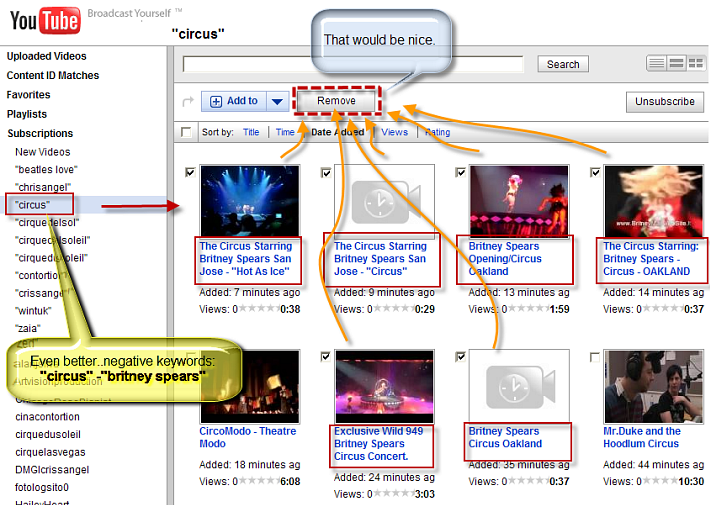Image resolution: width=710 pixels, height=505 pixels.
Task: Select "chrisangel" subscription
Action: coord(43,188)
